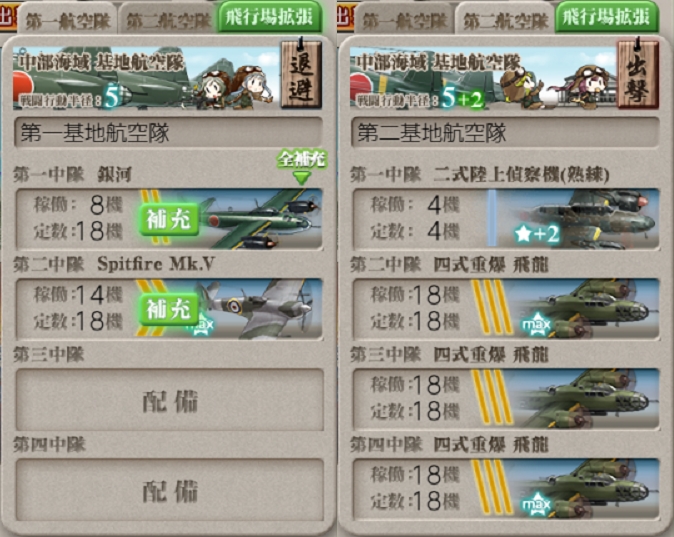The height and width of the screenshot is (537, 674).
Task: Click the 全補充 resupply-all button
Action: click(x=302, y=166)
